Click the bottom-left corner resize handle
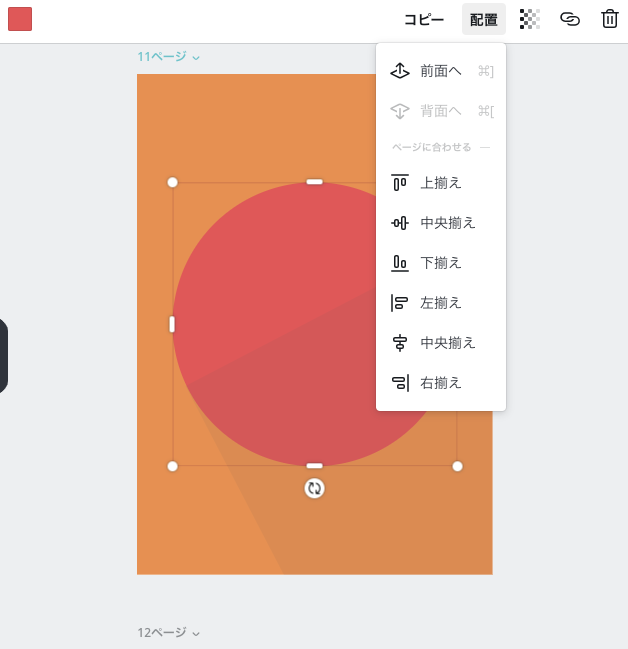Viewport: 628px width, 649px height. click(x=172, y=466)
